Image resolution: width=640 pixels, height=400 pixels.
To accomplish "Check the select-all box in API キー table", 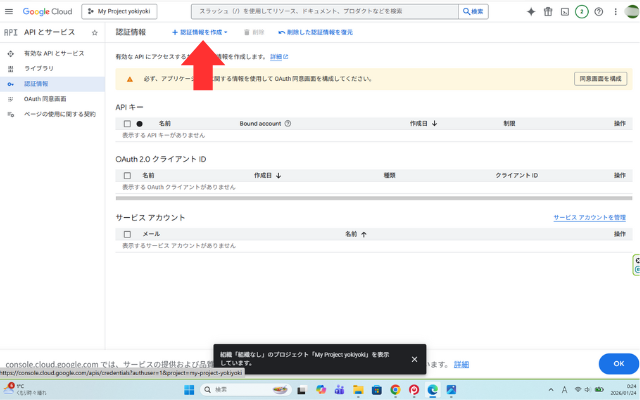I will tap(127, 123).
